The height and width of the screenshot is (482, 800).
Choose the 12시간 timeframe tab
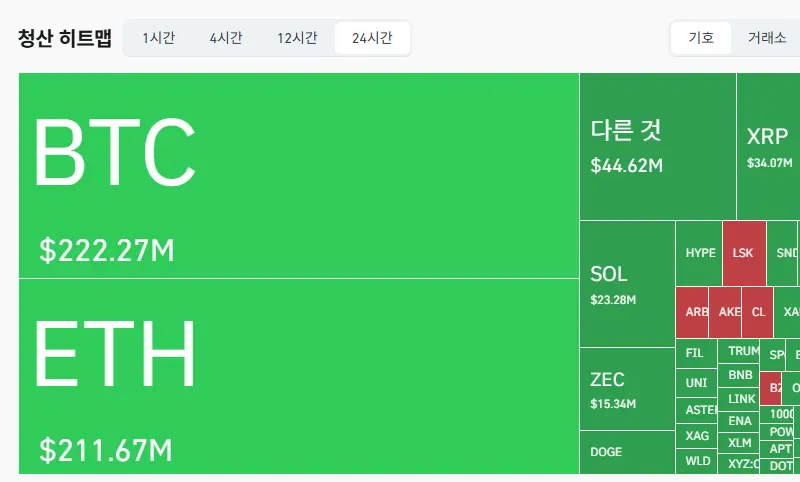point(297,38)
